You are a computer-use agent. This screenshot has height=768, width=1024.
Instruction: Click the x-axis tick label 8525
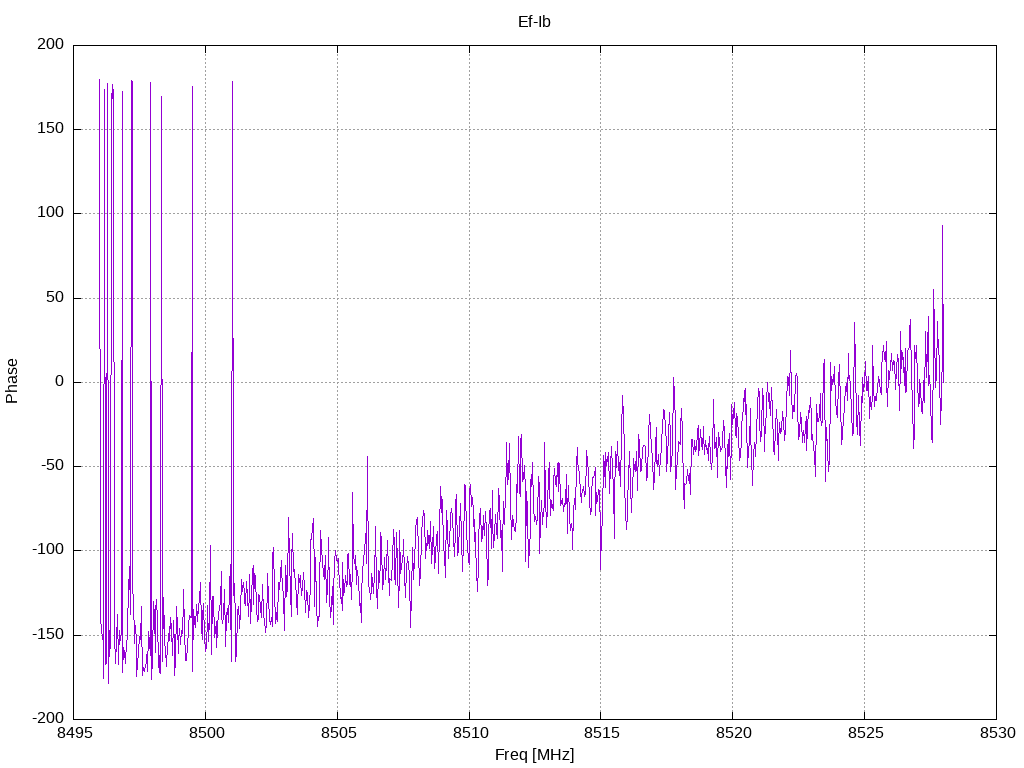[865, 734]
